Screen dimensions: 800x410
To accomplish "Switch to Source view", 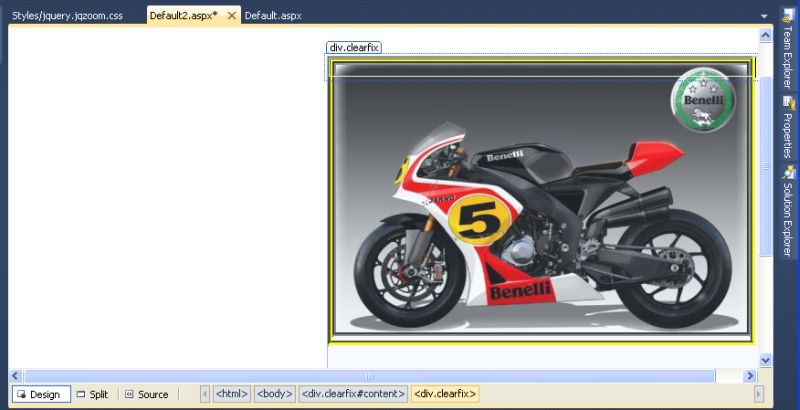I will coord(146,394).
